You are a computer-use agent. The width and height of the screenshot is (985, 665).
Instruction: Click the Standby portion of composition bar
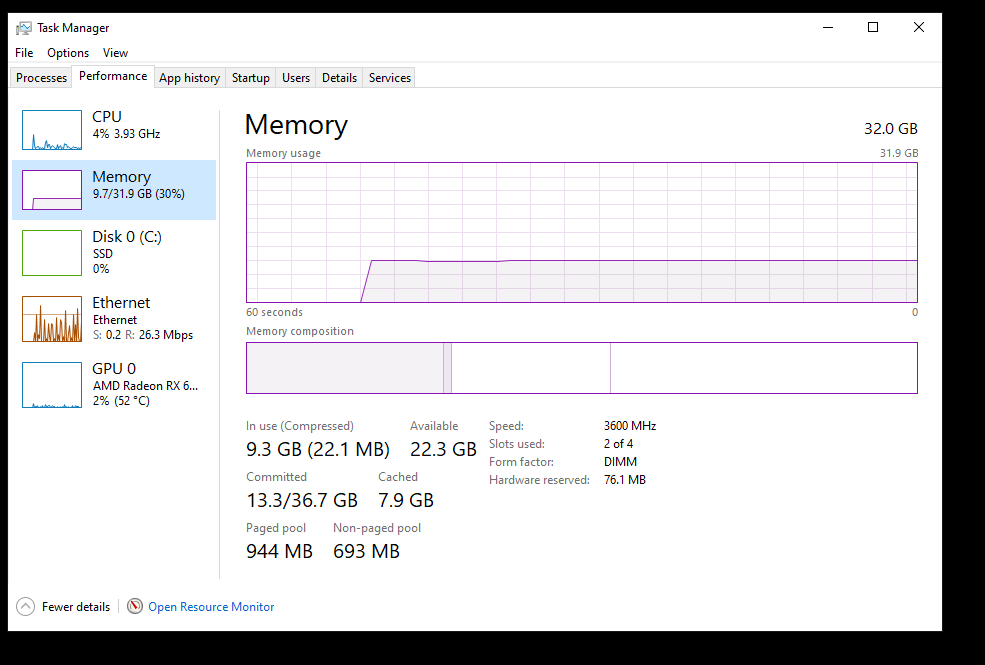click(x=531, y=368)
